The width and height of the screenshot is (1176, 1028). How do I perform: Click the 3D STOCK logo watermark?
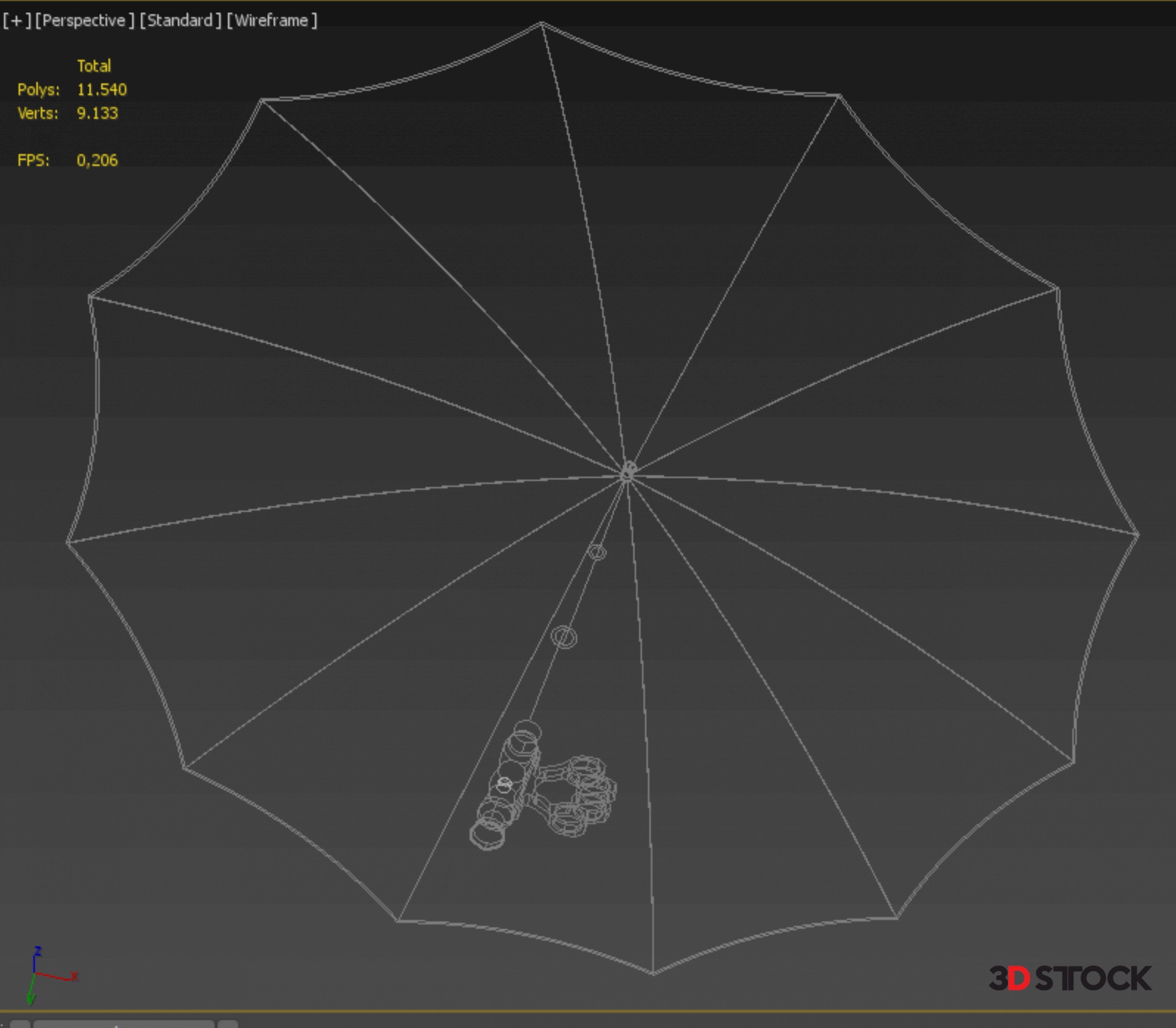point(1069,978)
